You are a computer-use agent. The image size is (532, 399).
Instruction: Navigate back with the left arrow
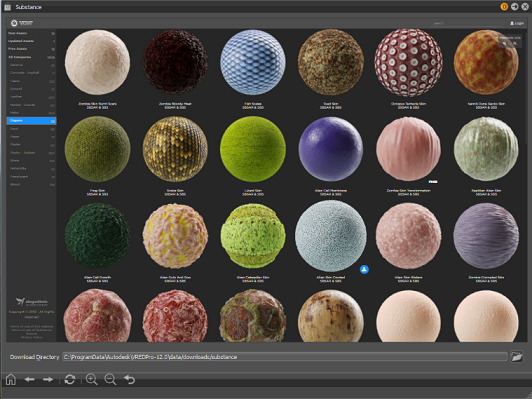(x=30, y=379)
